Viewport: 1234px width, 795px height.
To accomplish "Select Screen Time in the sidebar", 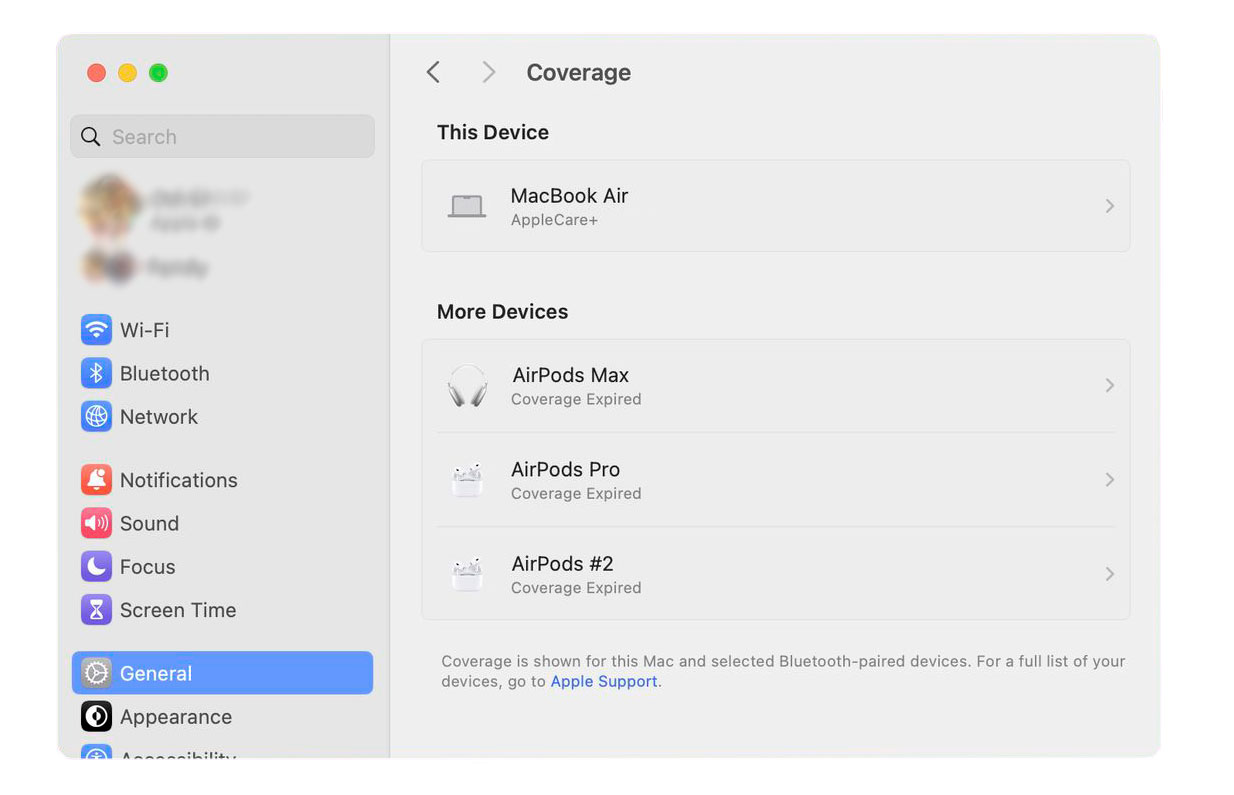I will [x=222, y=610].
